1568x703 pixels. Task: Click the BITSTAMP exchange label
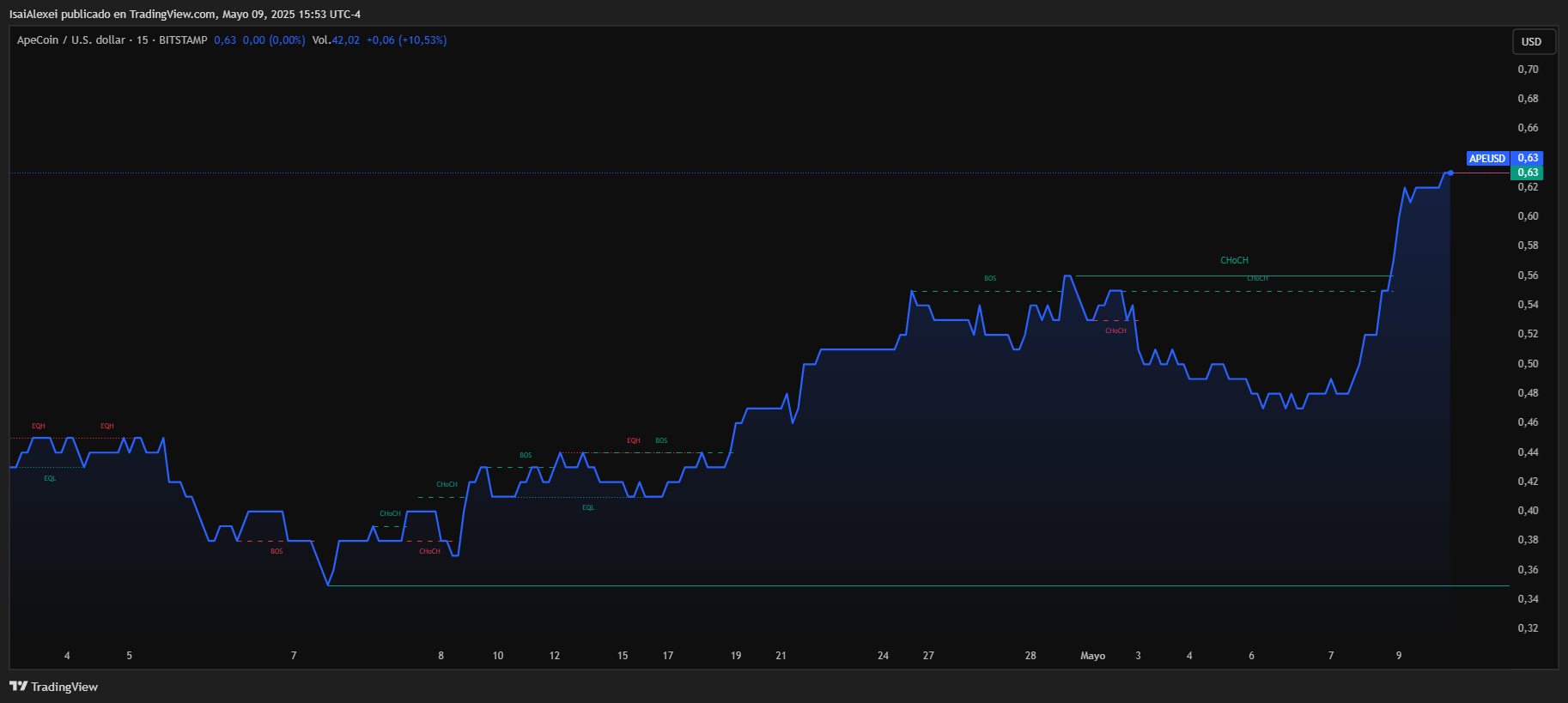(183, 40)
